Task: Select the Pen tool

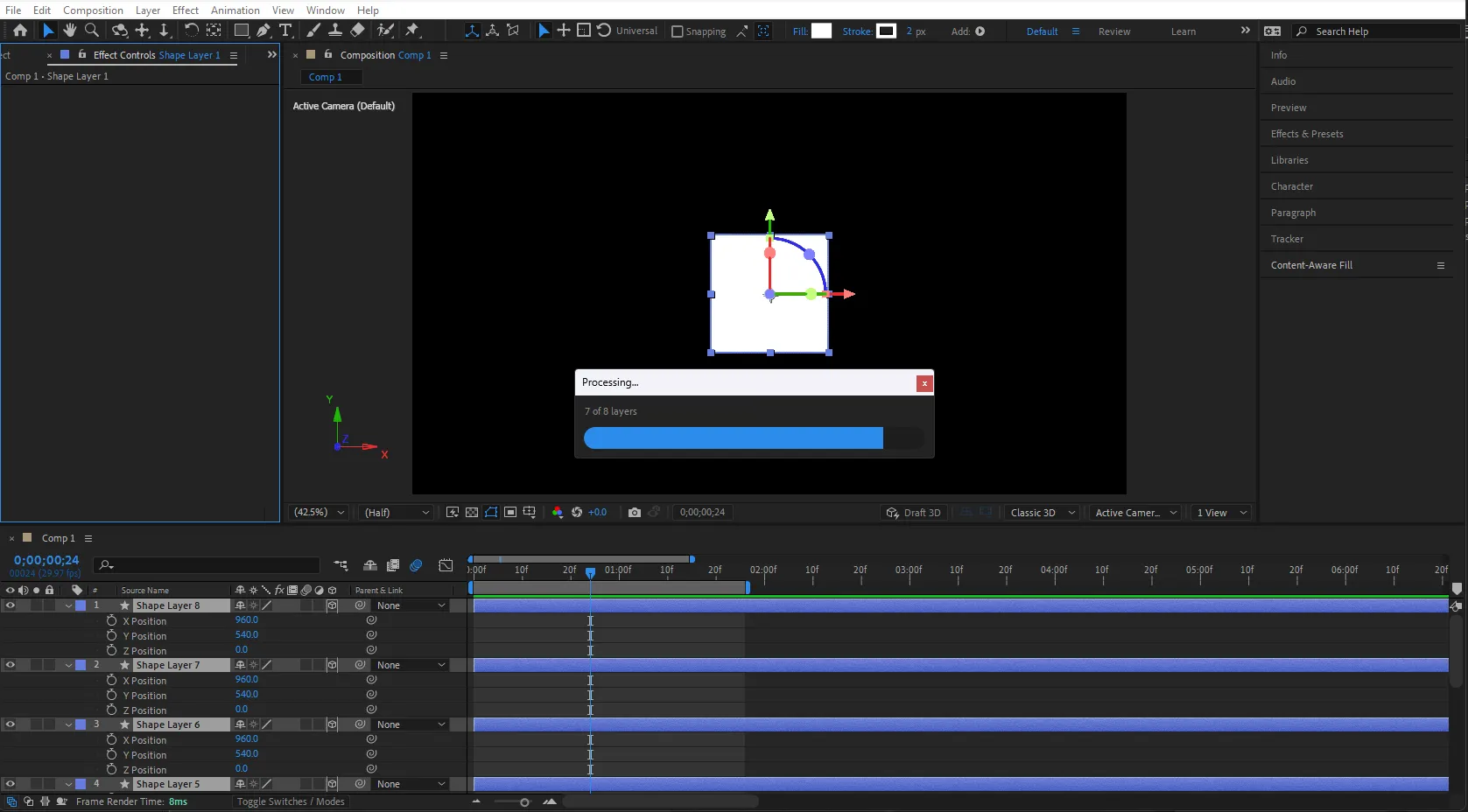Action: coord(263,31)
